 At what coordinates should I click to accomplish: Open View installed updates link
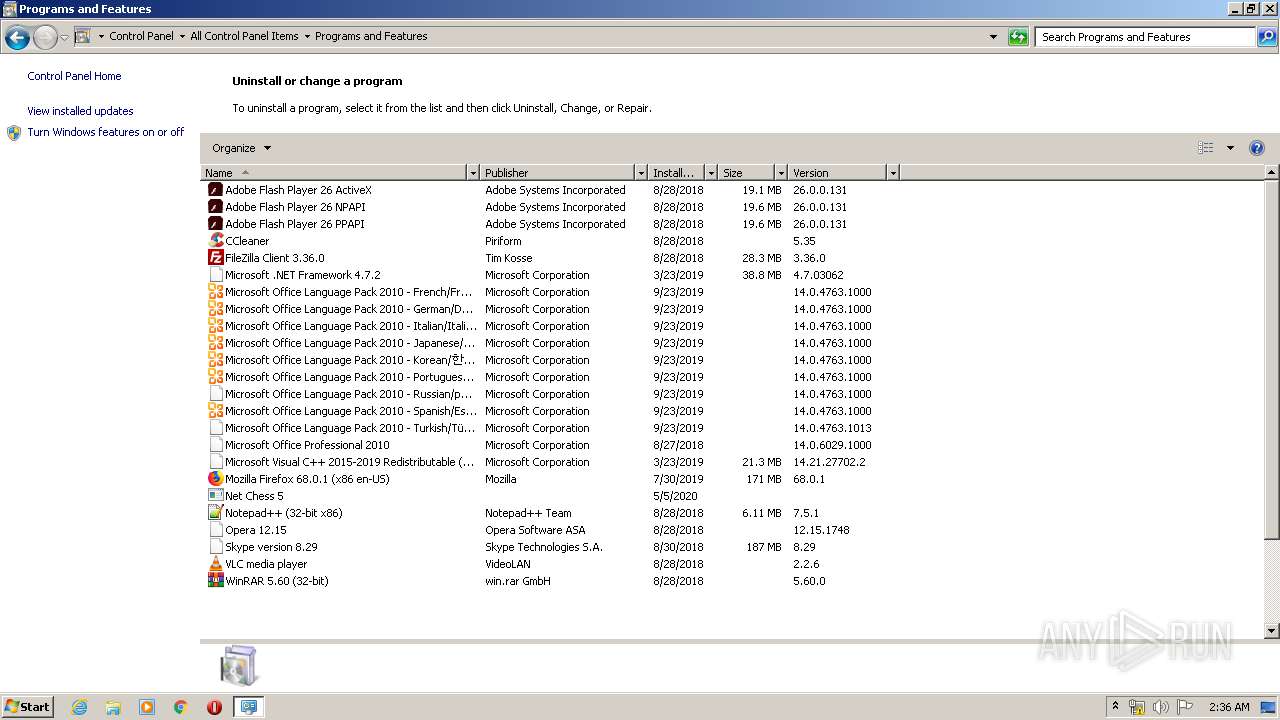80,111
